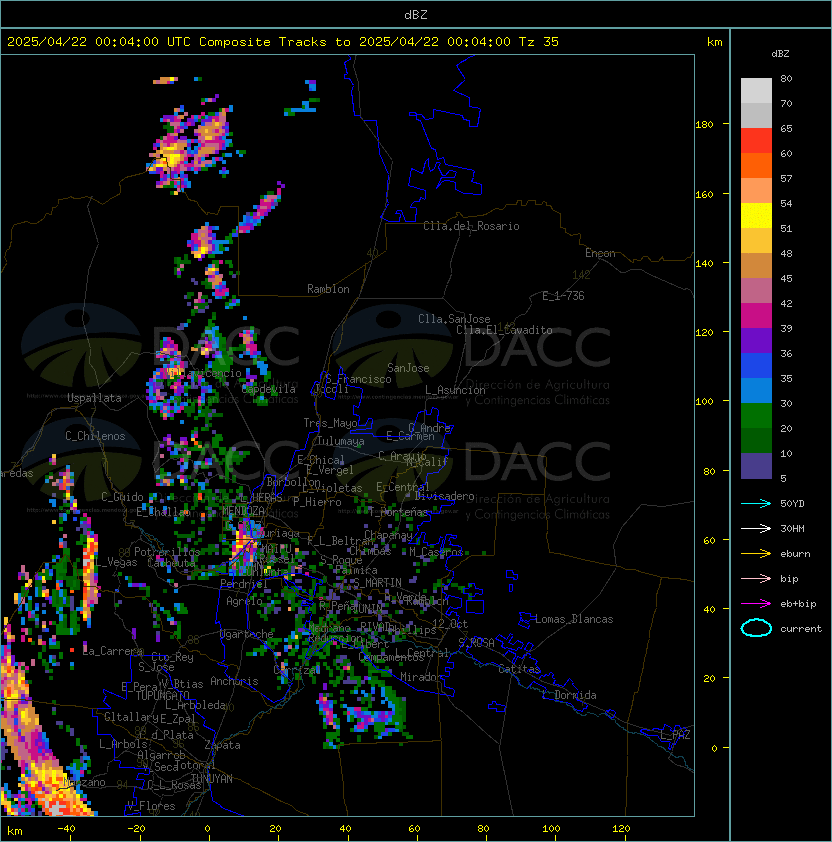
Task: Click the Catitas map label
Action: (519, 669)
